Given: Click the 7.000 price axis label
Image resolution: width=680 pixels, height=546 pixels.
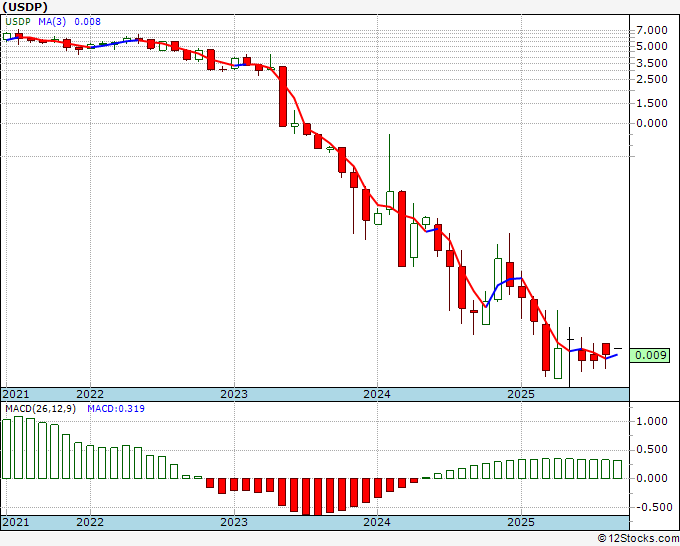Looking at the screenshot, I should coord(651,30).
